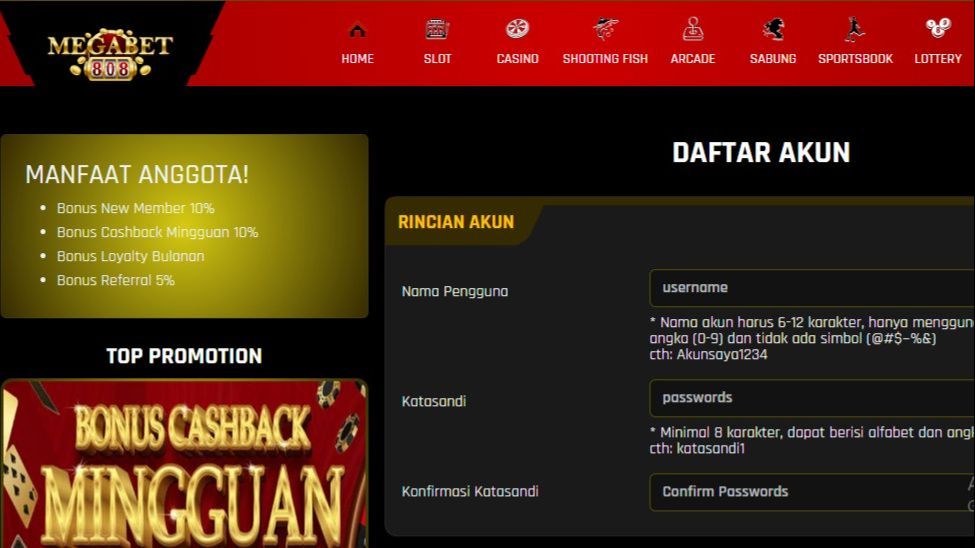Focus the passwords input field

point(812,398)
